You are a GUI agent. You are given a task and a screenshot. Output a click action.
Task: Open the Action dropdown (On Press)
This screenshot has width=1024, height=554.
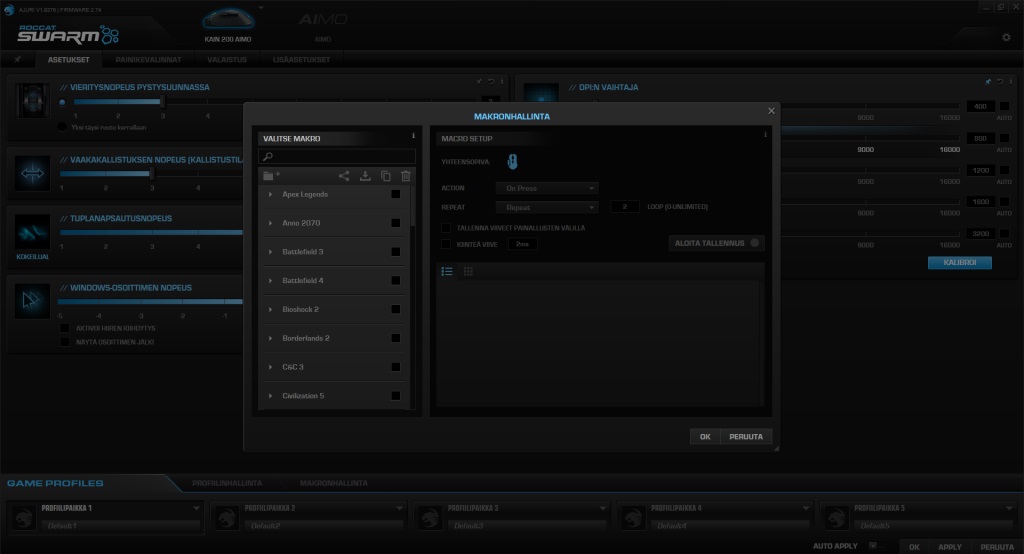point(547,188)
